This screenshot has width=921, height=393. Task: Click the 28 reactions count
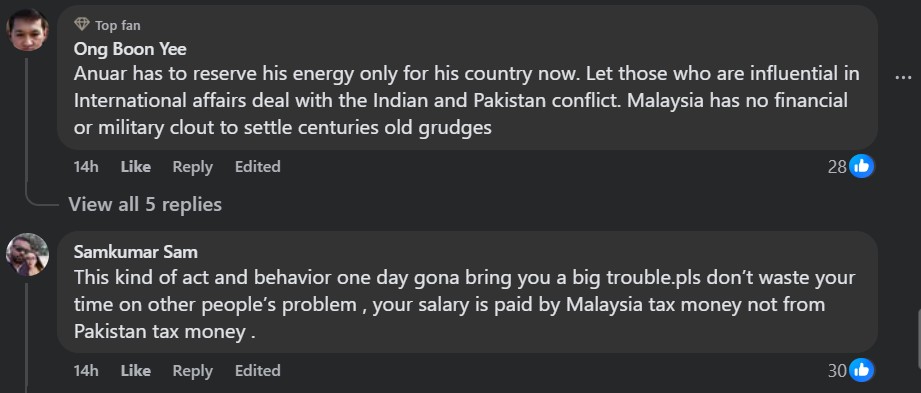pos(837,167)
